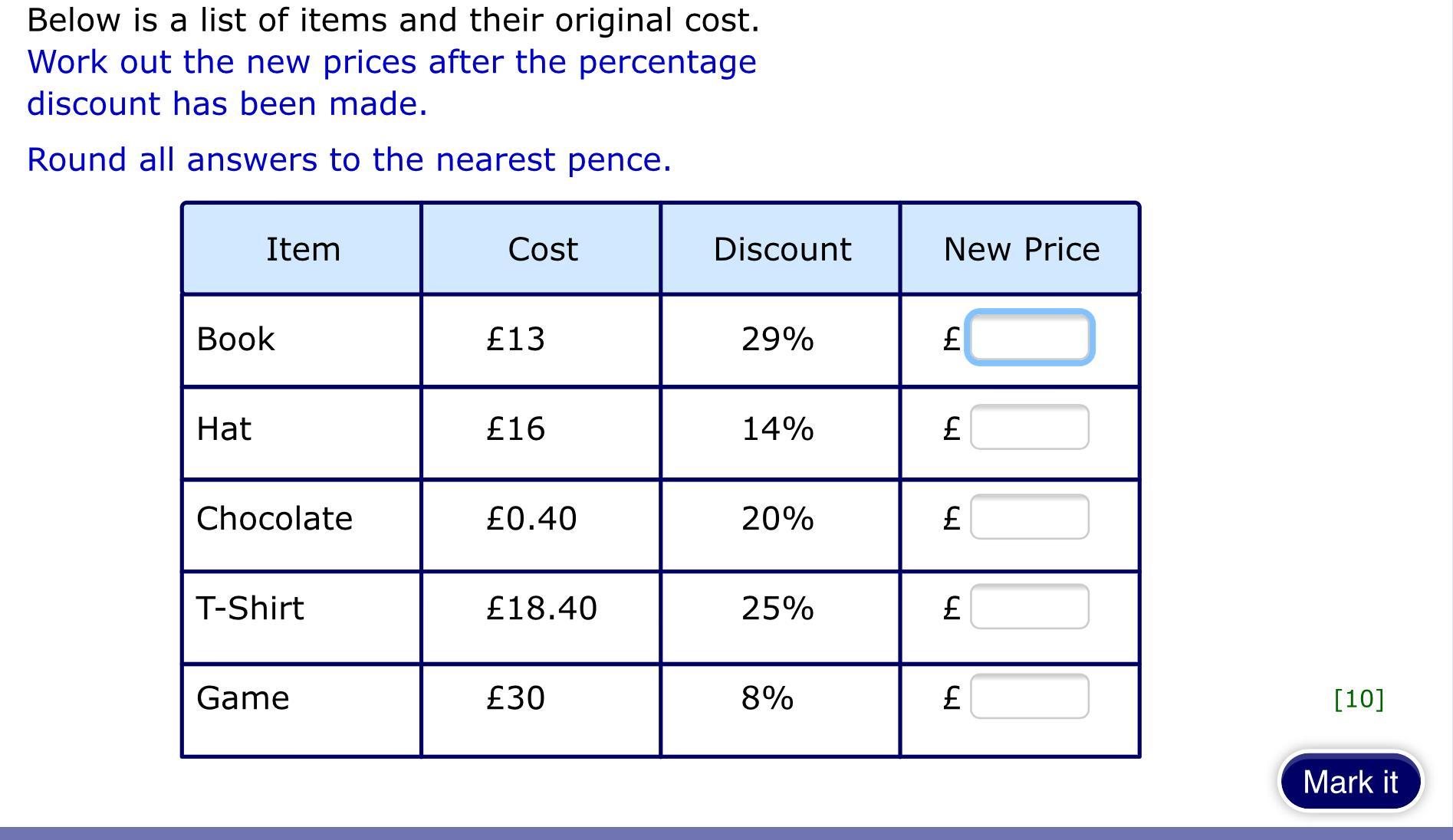1453x840 pixels.
Task: Click the Cost column header
Action: point(542,249)
